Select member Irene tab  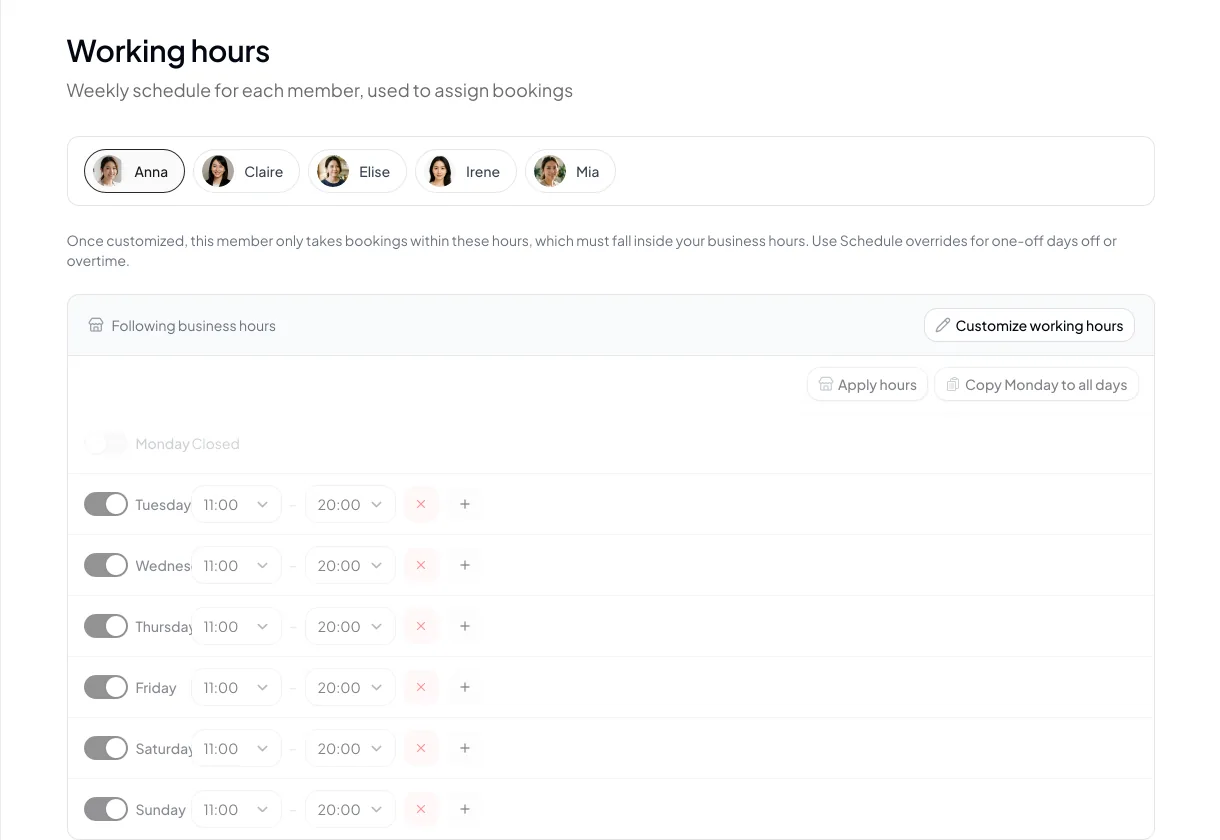465,171
